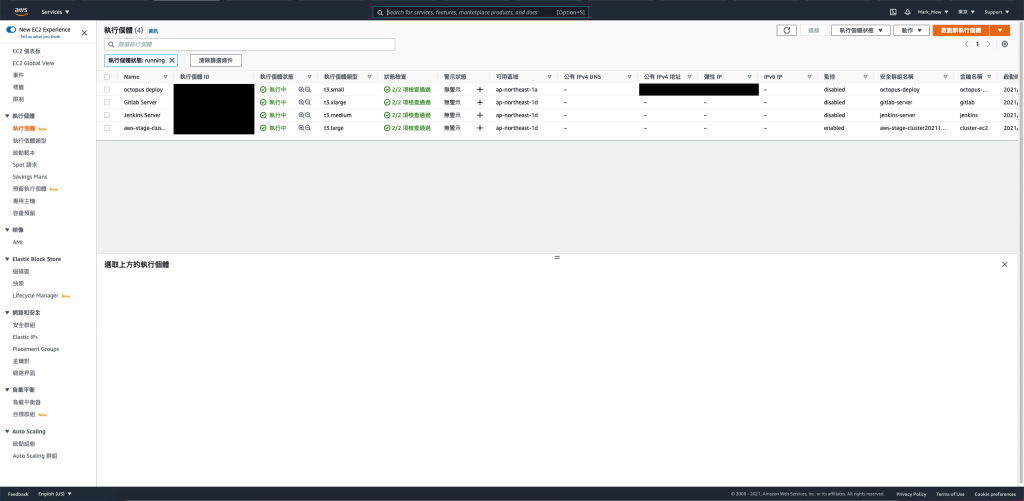Open the English (US) language selector
The width and height of the screenshot is (1024, 501).
[x=55, y=494]
